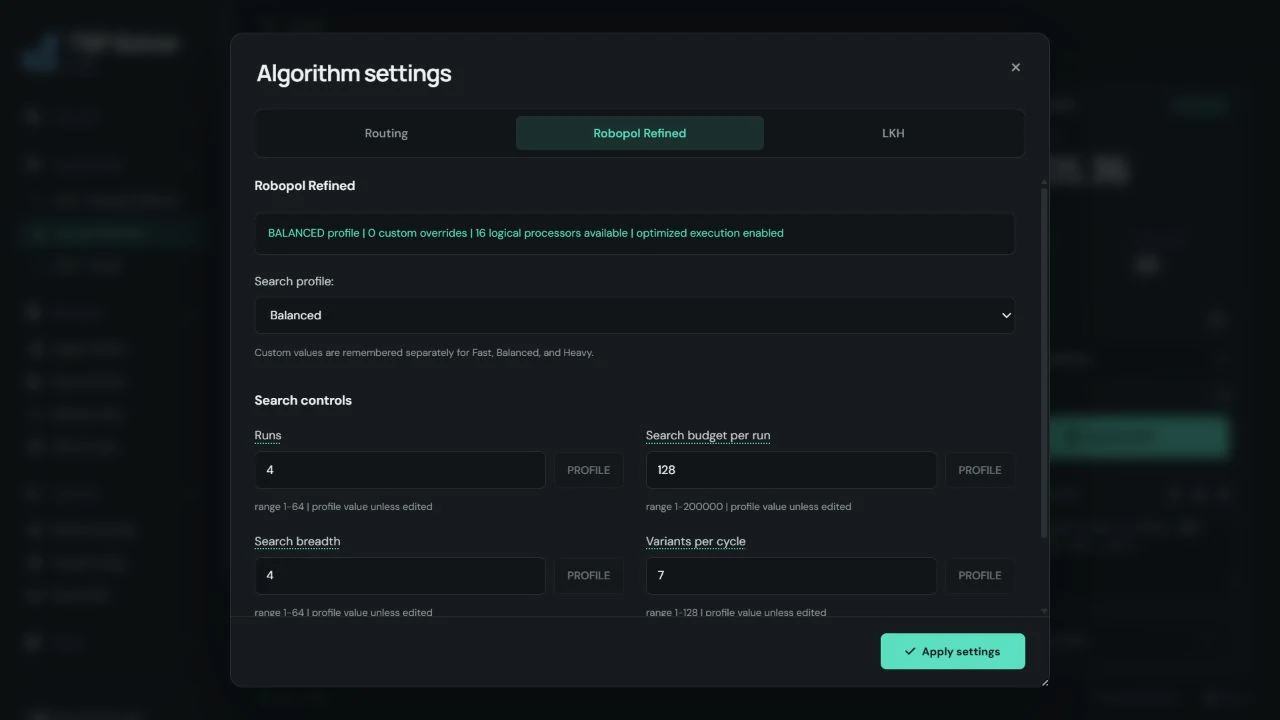
Task: Click the scrollbar up arrow
Action: [x=1045, y=182]
